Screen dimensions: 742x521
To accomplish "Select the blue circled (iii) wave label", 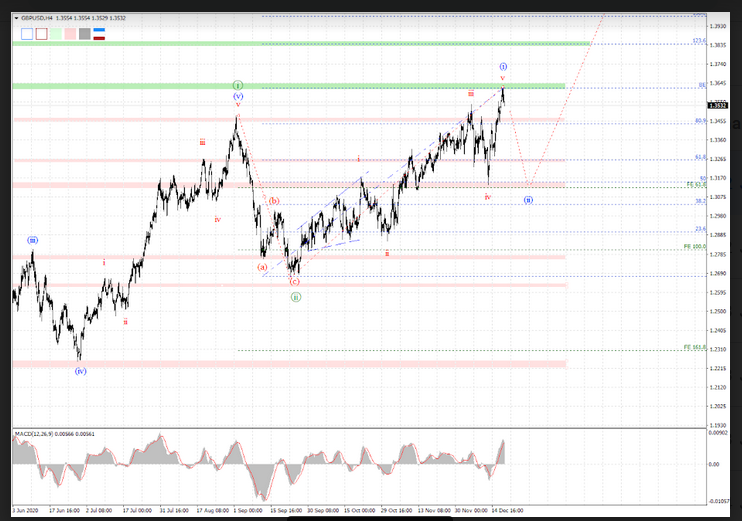I will [33, 241].
